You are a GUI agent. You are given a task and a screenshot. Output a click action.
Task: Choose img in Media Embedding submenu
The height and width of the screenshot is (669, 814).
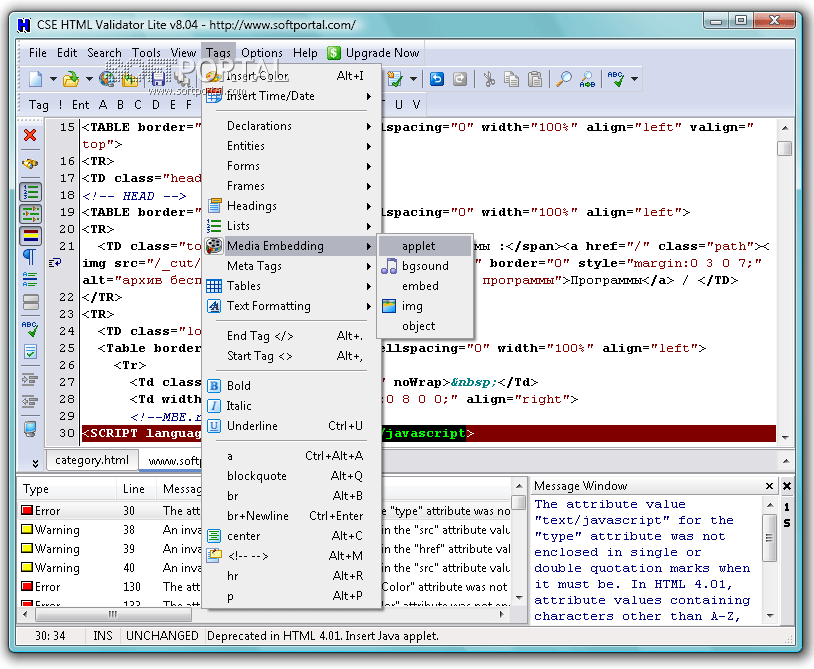(425, 306)
